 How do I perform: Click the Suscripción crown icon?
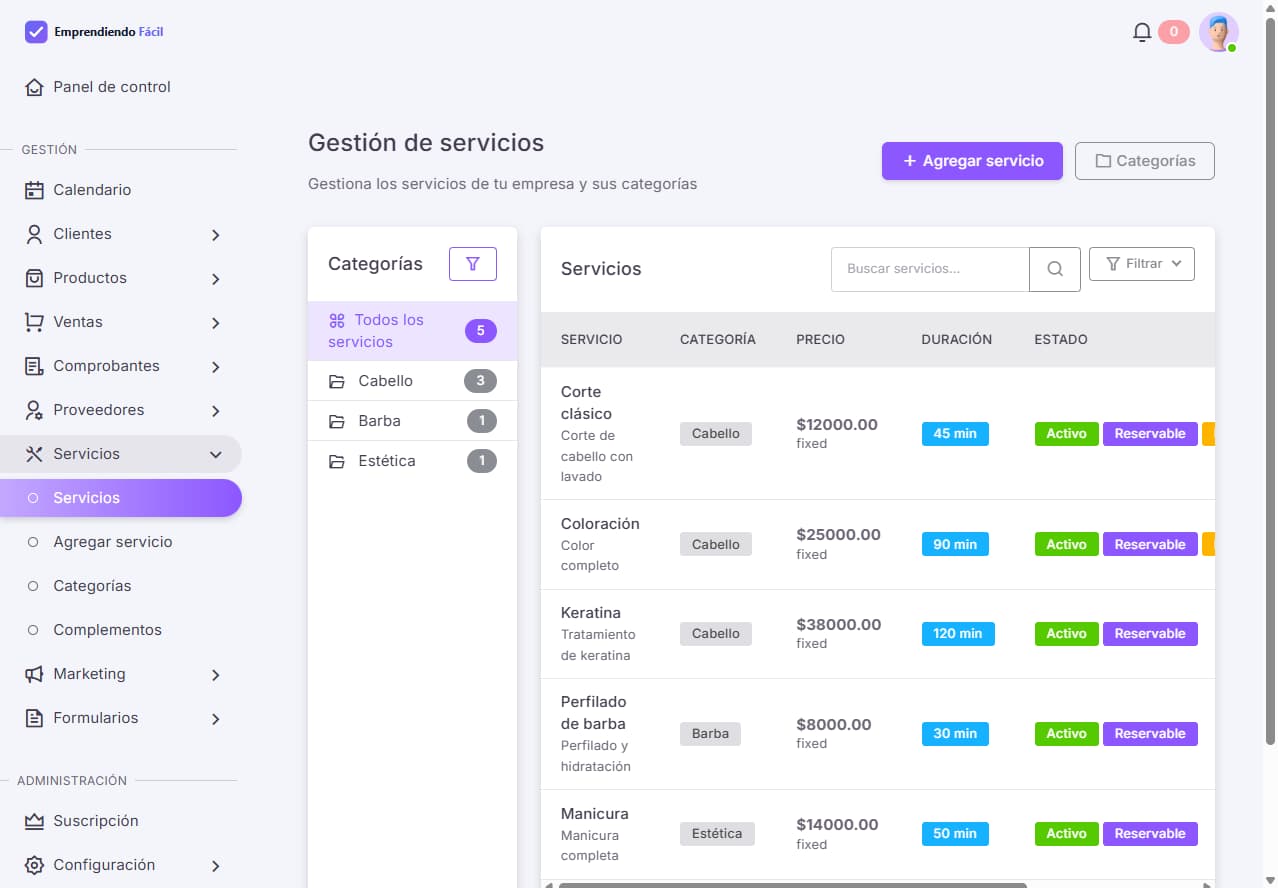[35, 821]
